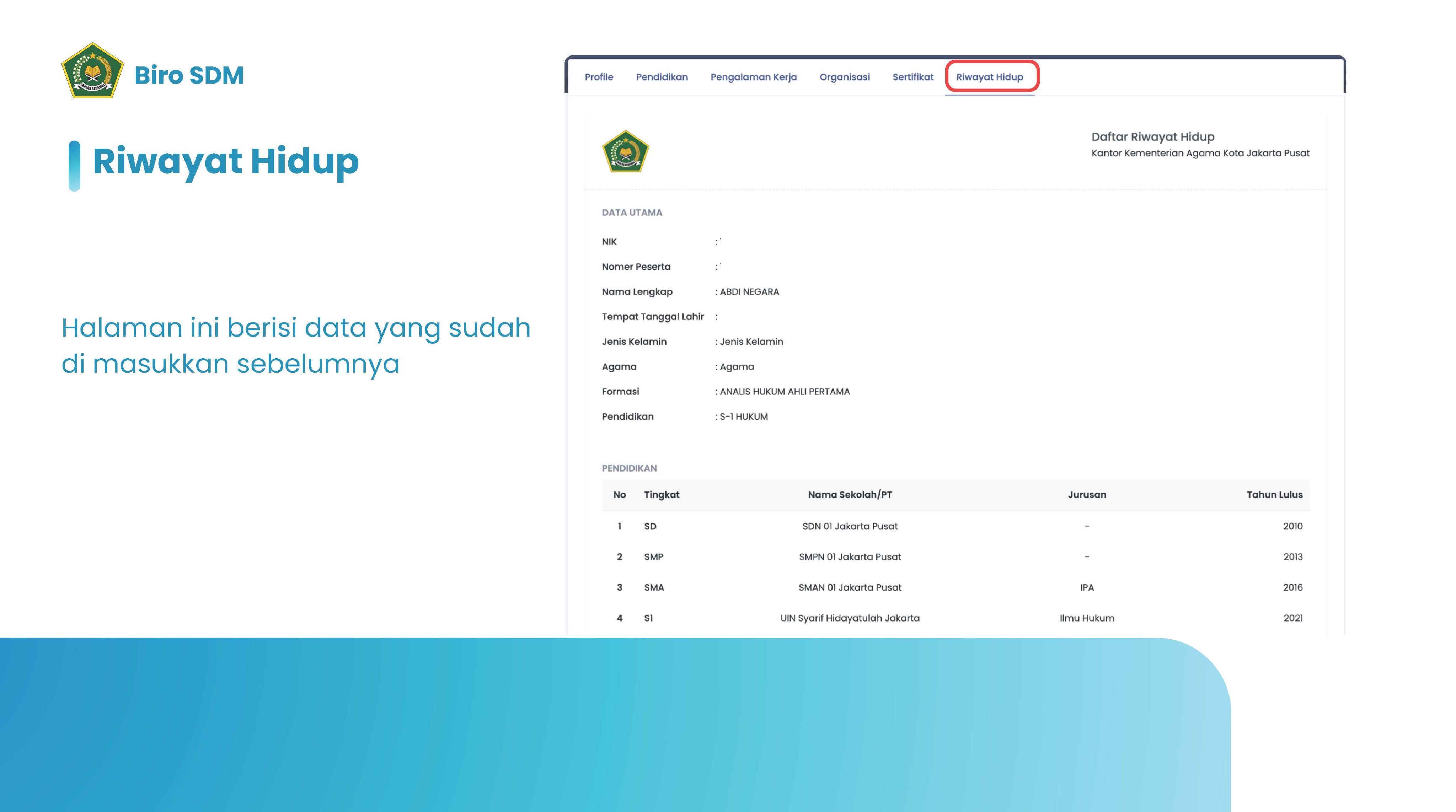Click the Nama Sekolah/PT column header
The width and height of the screenshot is (1456, 812).
pos(850,495)
